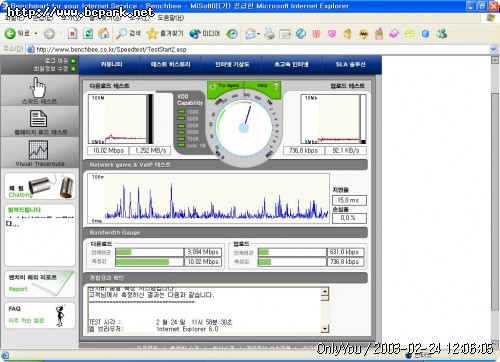Click the 92.1 KB/s upload value
Viewport: 500px width, 362px height.
(x=346, y=151)
